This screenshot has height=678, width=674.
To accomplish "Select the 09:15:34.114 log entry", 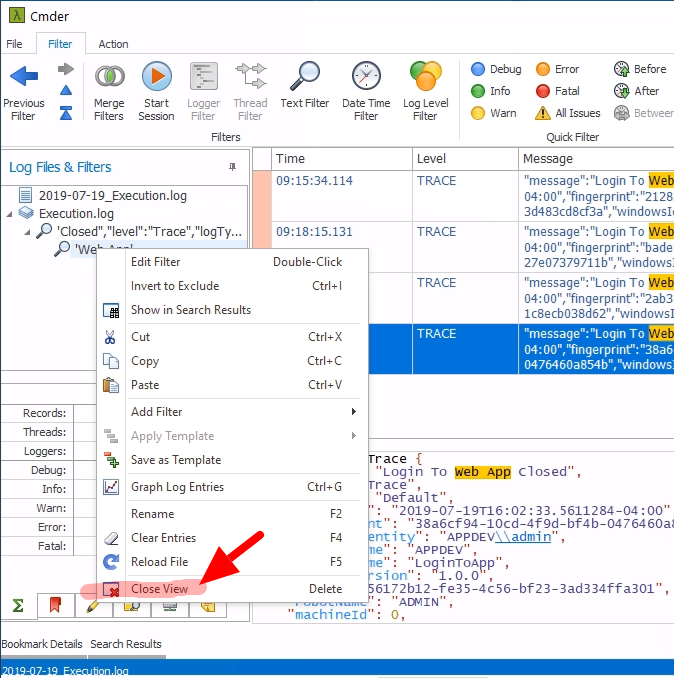I will 314,181.
